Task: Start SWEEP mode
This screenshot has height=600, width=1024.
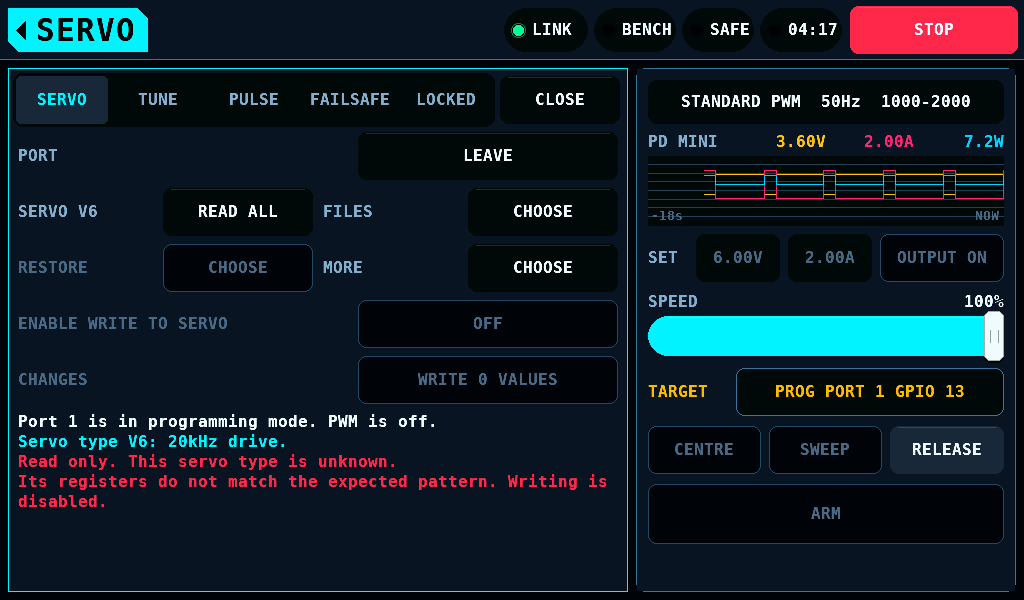Action: (x=825, y=450)
